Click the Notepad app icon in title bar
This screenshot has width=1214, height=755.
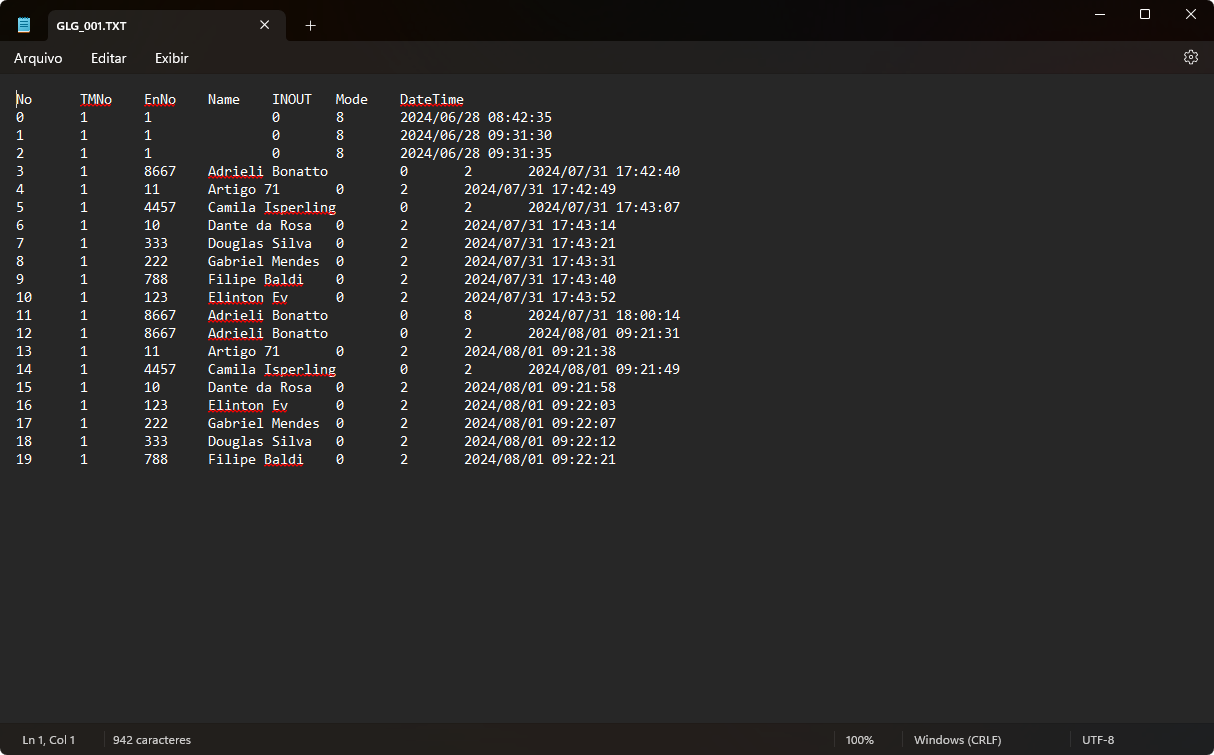pos(24,25)
